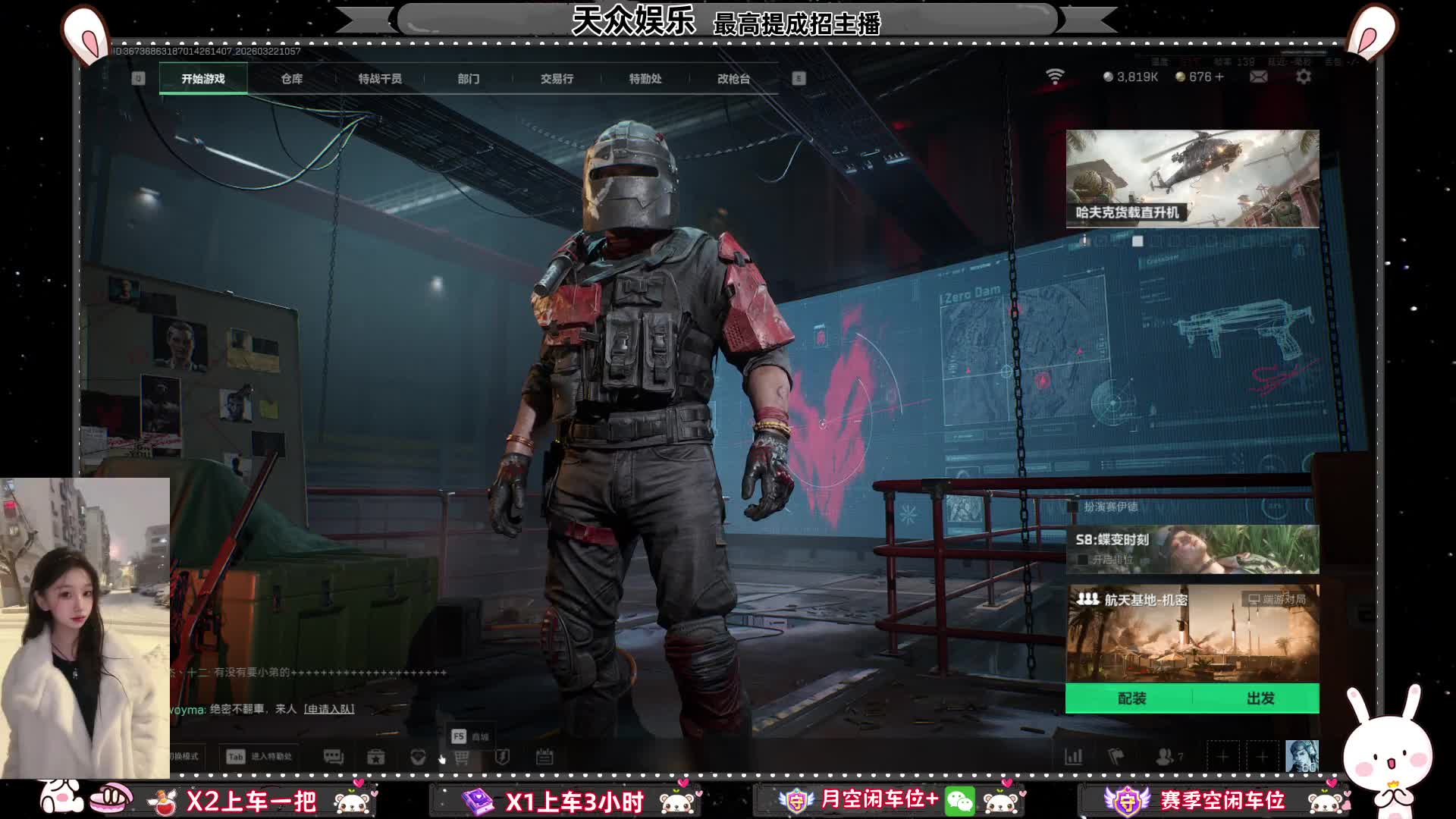Open the shopping cart store icon
The height and width of the screenshot is (819, 1456).
pyautogui.click(x=461, y=757)
